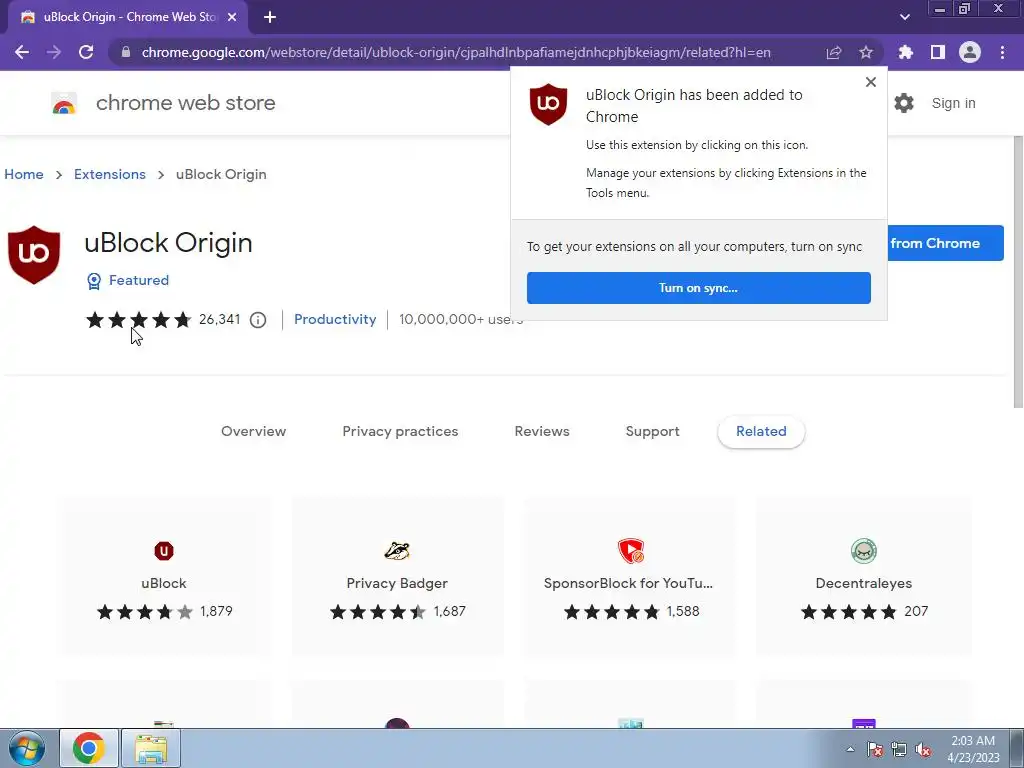Screen dimensions: 1024x768
Task: Open the Windows Start menu
Action: coord(26,748)
